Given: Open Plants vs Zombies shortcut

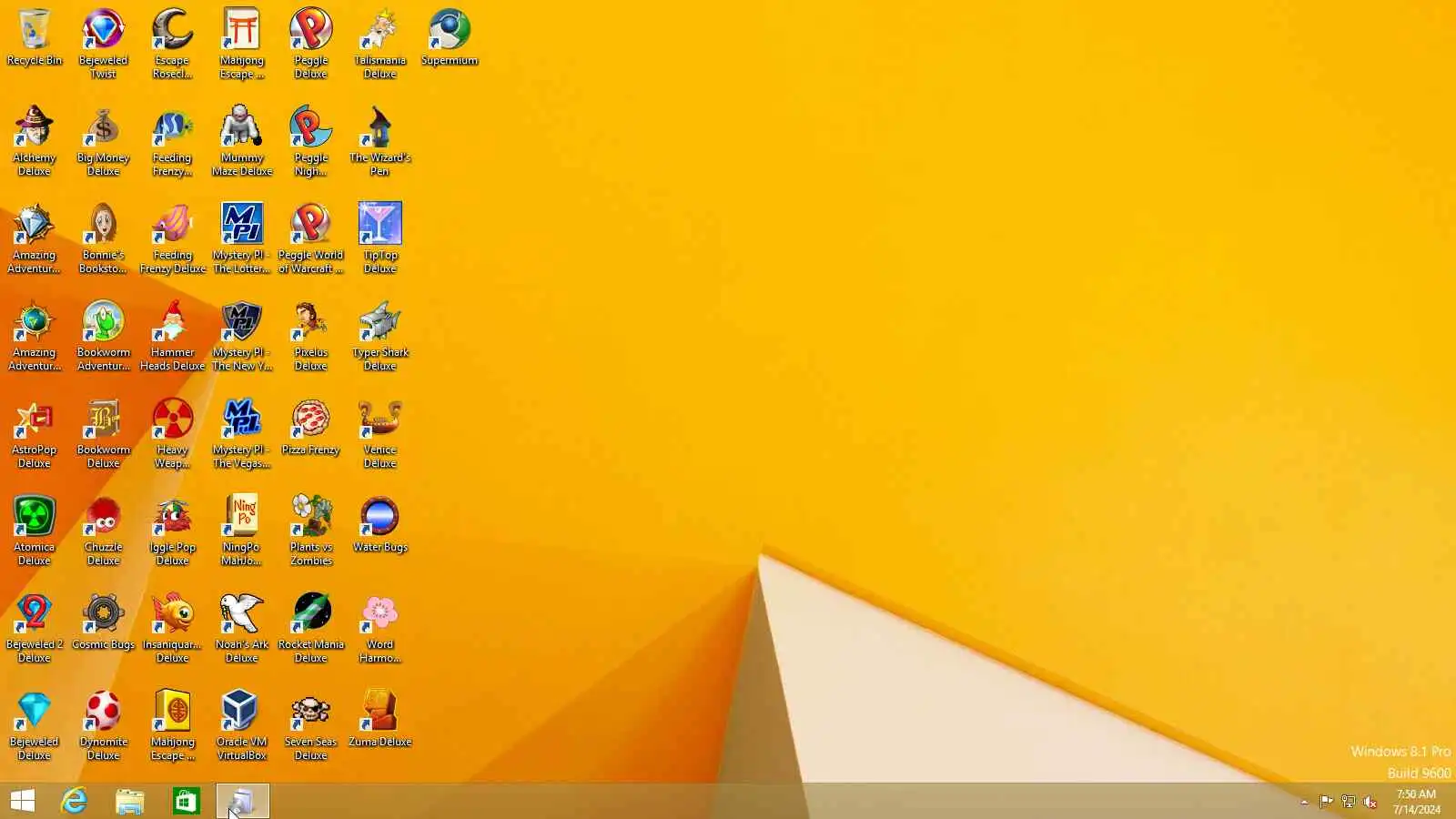Looking at the screenshot, I should click(x=311, y=531).
